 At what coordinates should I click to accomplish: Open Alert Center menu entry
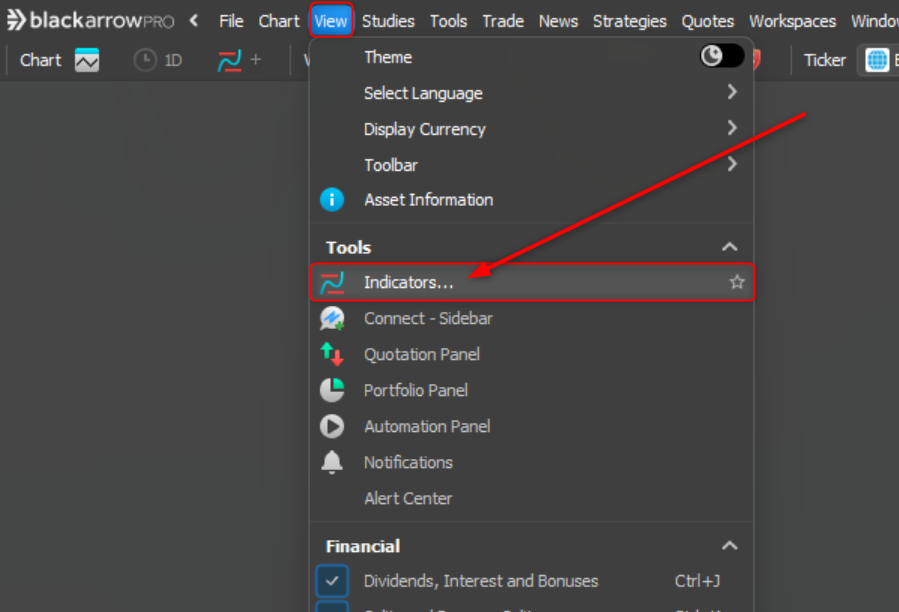531,498
